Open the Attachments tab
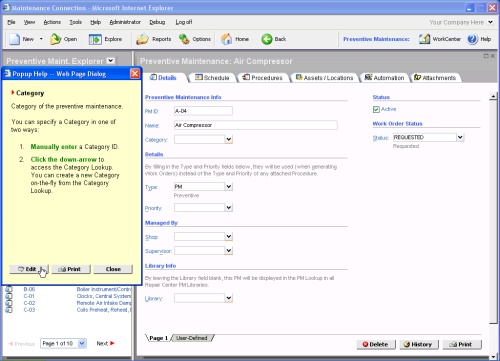The width and height of the screenshot is (500, 361). (435, 78)
